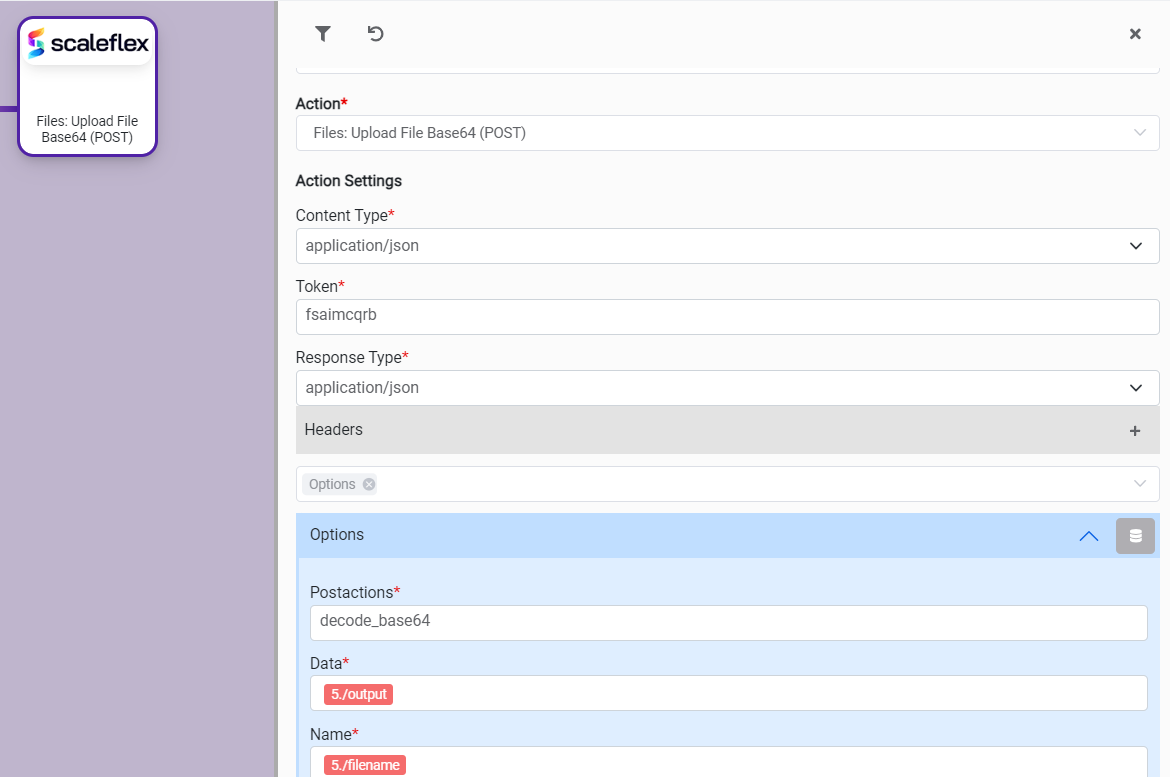Expand the optional fields multi-select arrow
The image size is (1170, 777).
(1139, 484)
